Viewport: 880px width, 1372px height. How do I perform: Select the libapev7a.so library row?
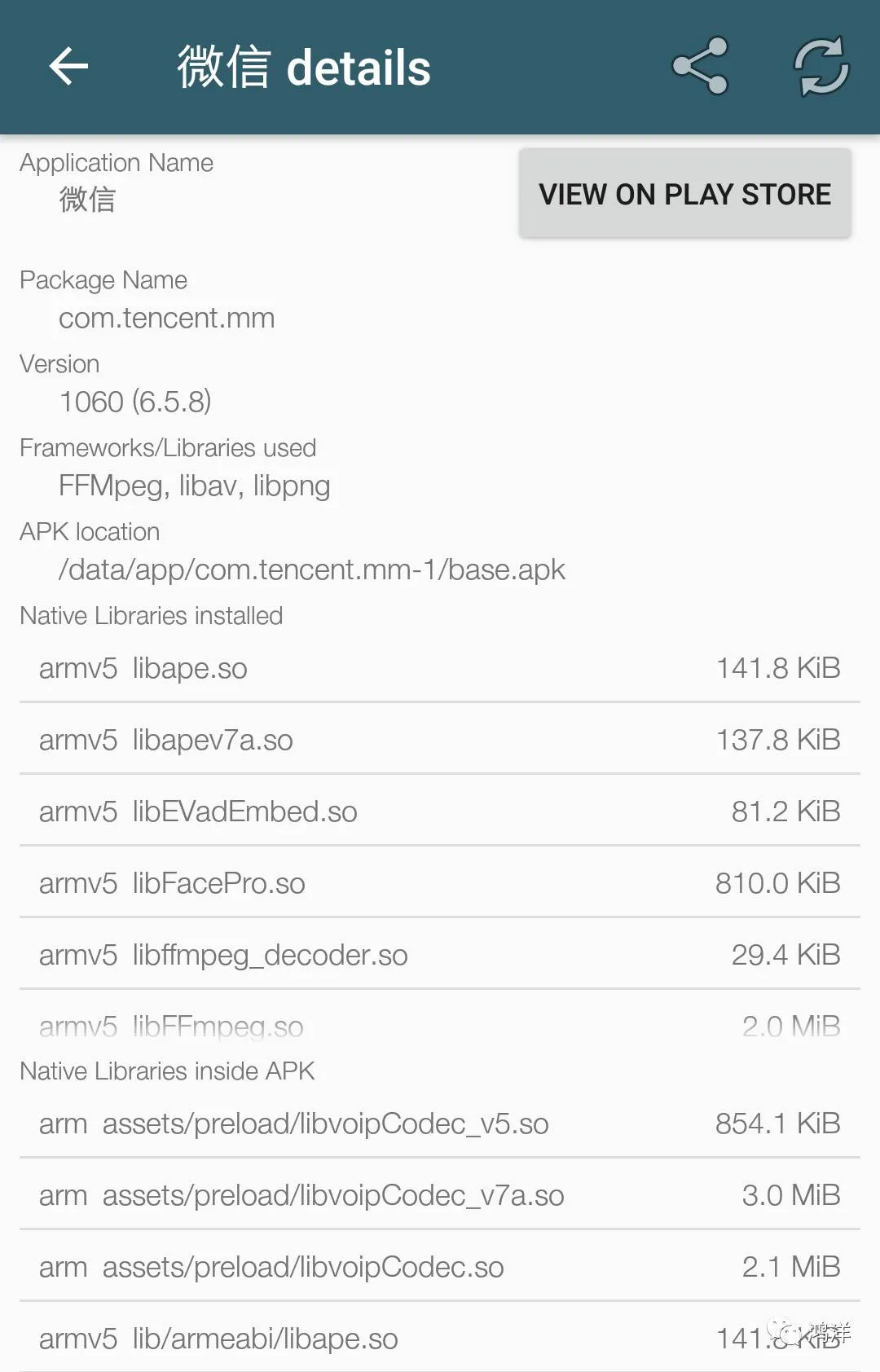[440, 740]
